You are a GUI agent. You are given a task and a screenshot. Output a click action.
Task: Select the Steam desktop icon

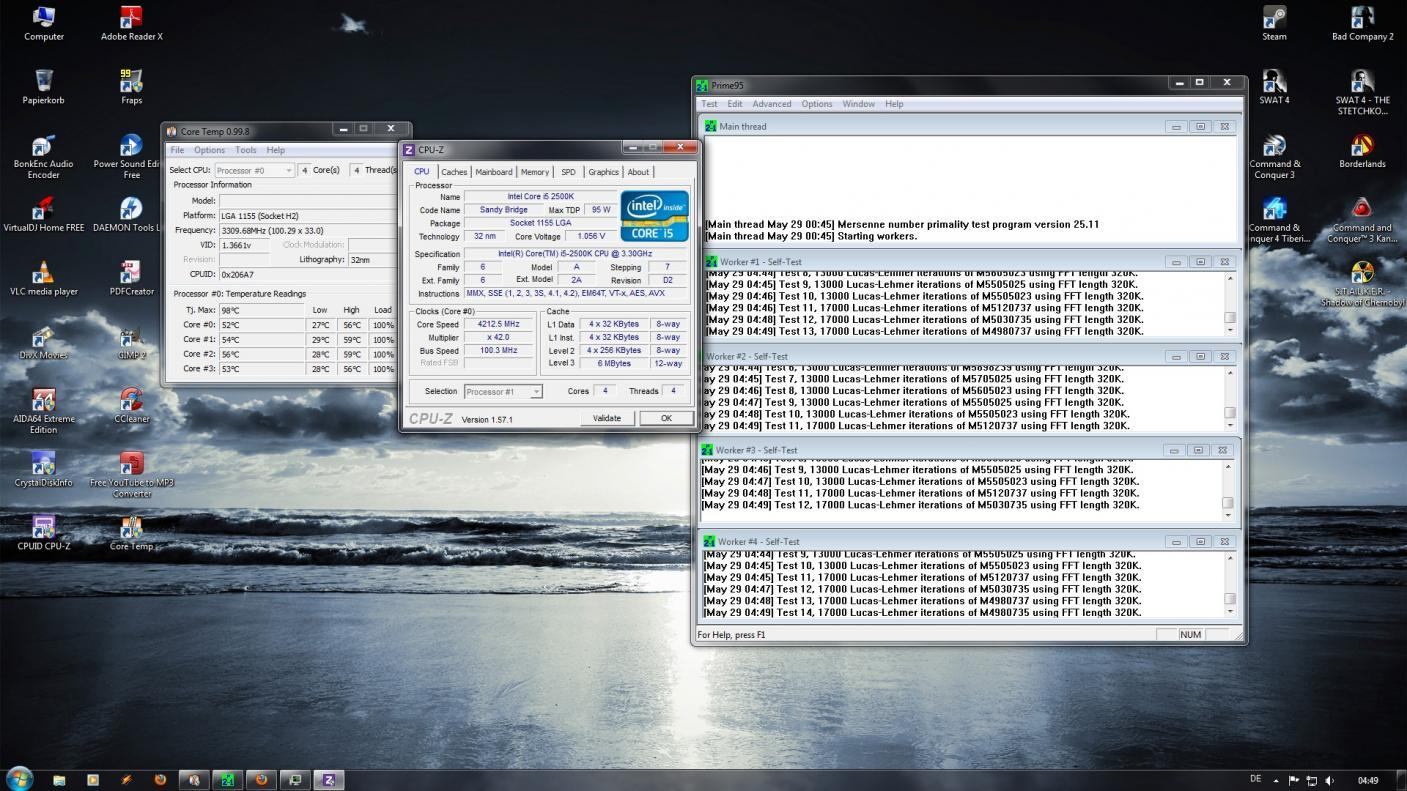pyautogui.click(x=1274, y=23)
